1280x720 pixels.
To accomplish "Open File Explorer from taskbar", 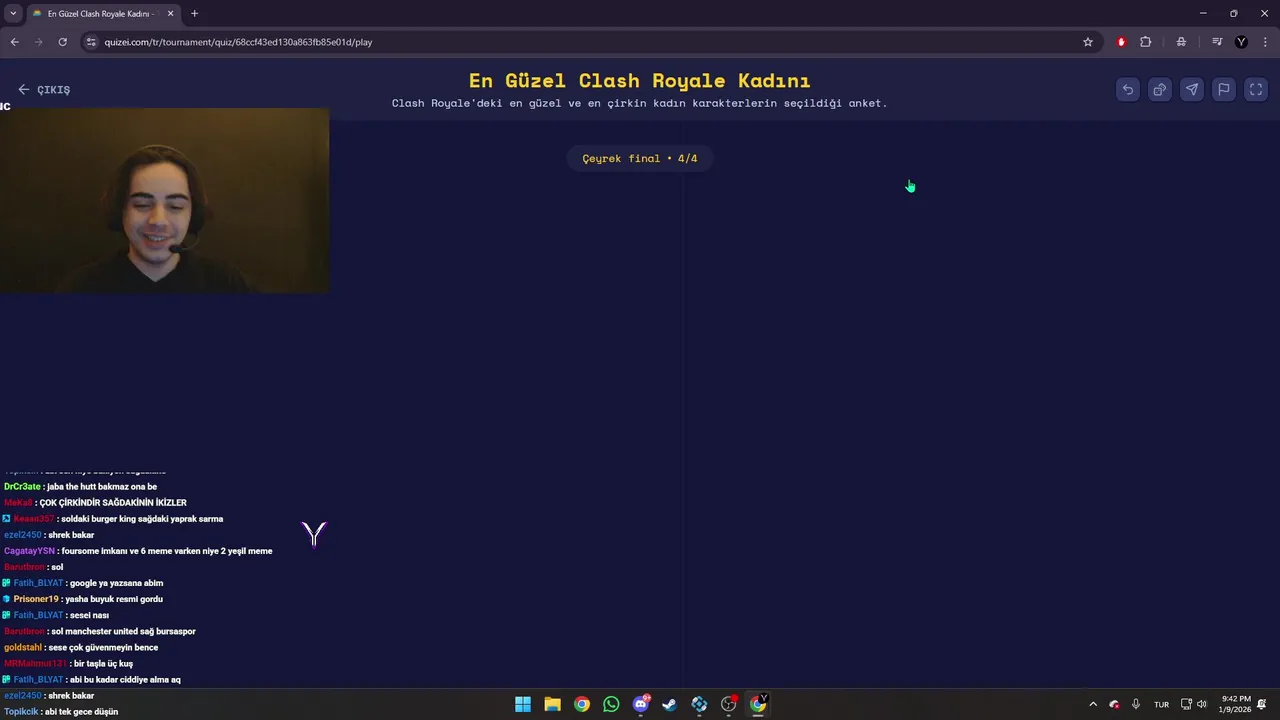I will point(552,704).
